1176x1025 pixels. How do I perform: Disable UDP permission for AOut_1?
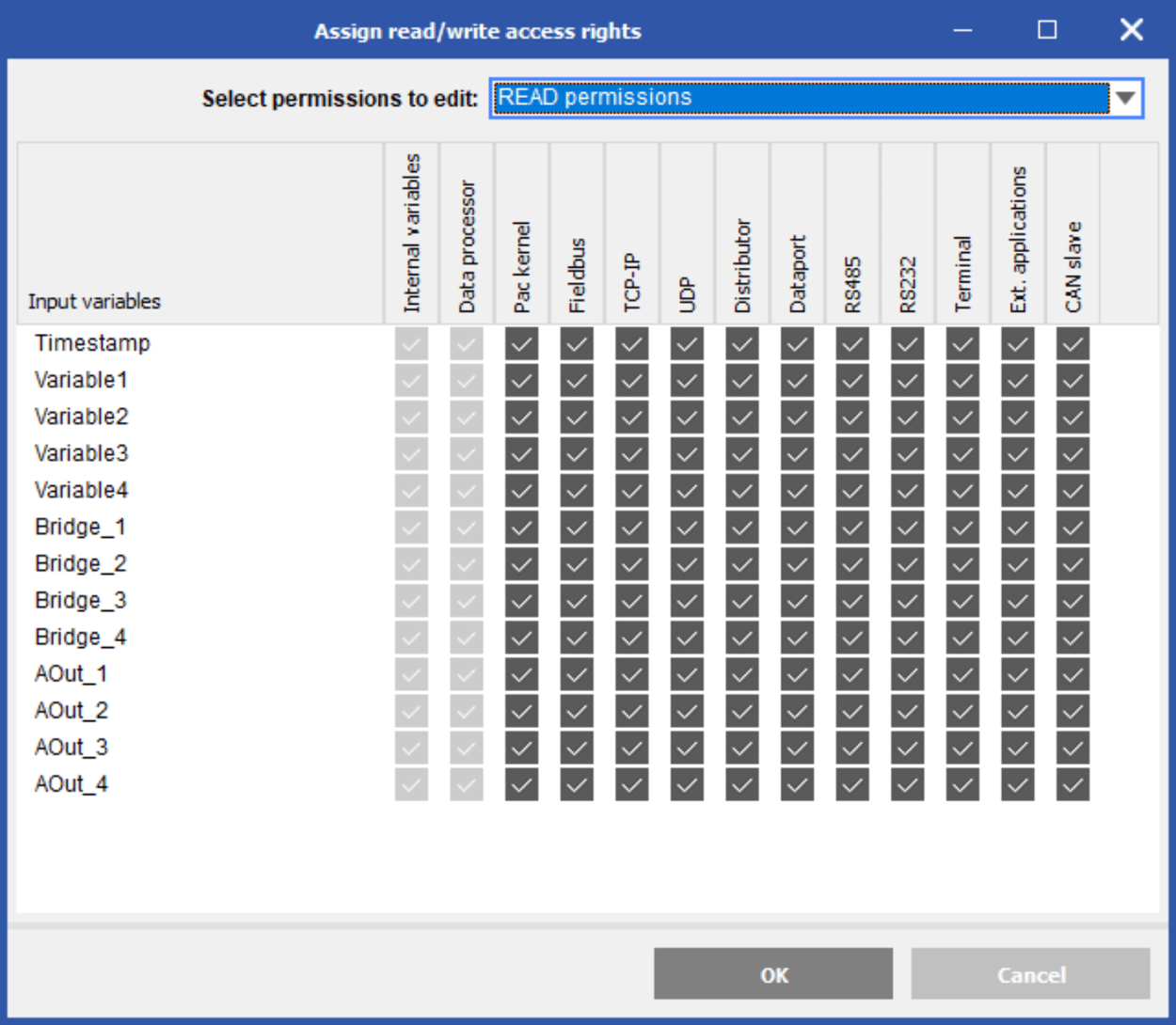[687, 673]
